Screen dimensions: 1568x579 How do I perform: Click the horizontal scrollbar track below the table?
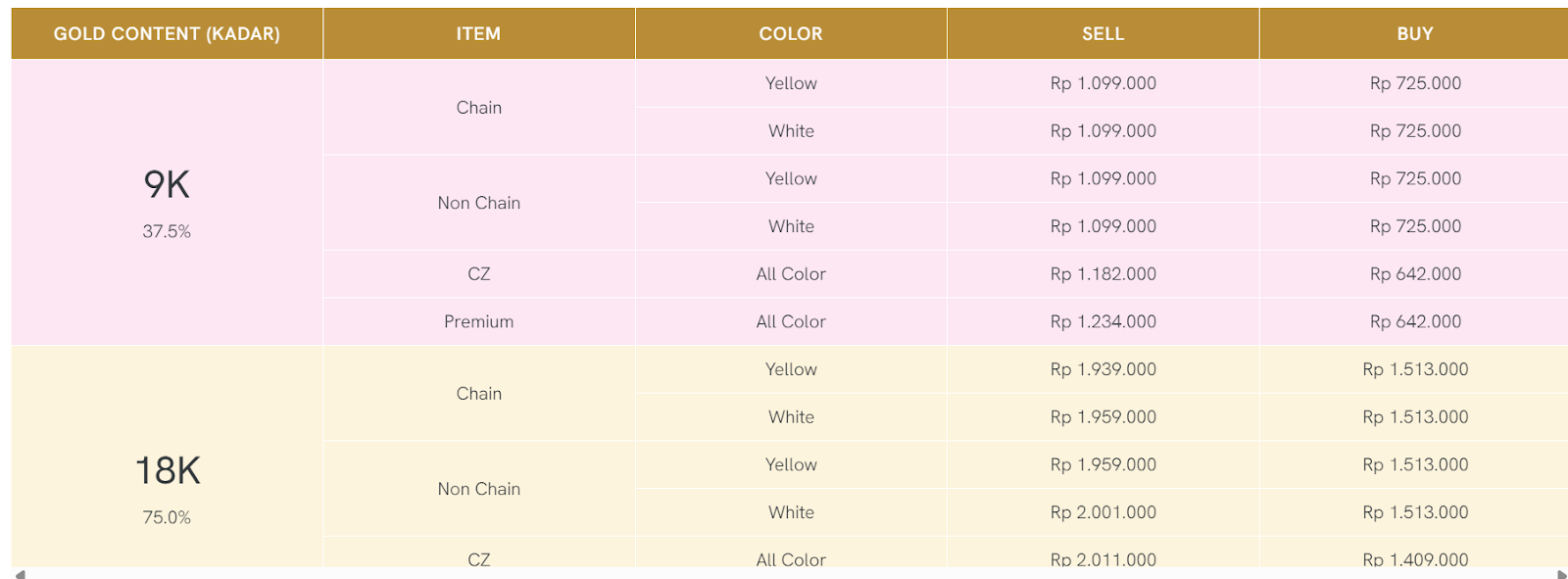pyautogui.click(x=784, y=574)
